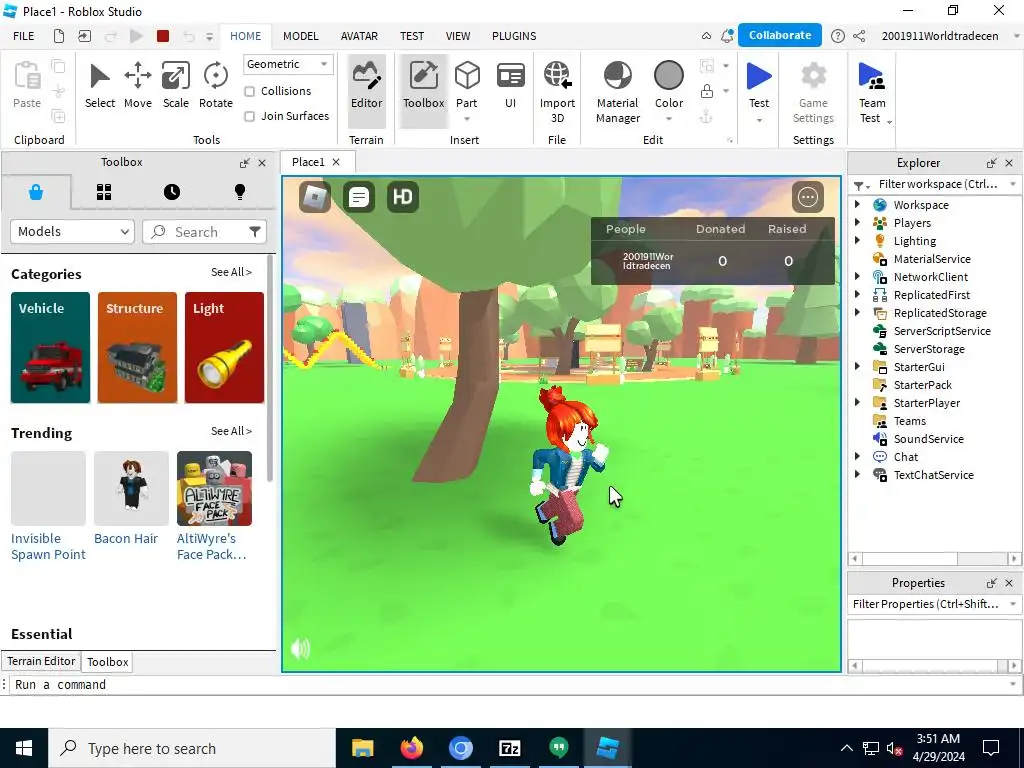Open the Models category dropdown
Image resolution: width=1024 pixels, height=768 pixels.
pos(72,231)
